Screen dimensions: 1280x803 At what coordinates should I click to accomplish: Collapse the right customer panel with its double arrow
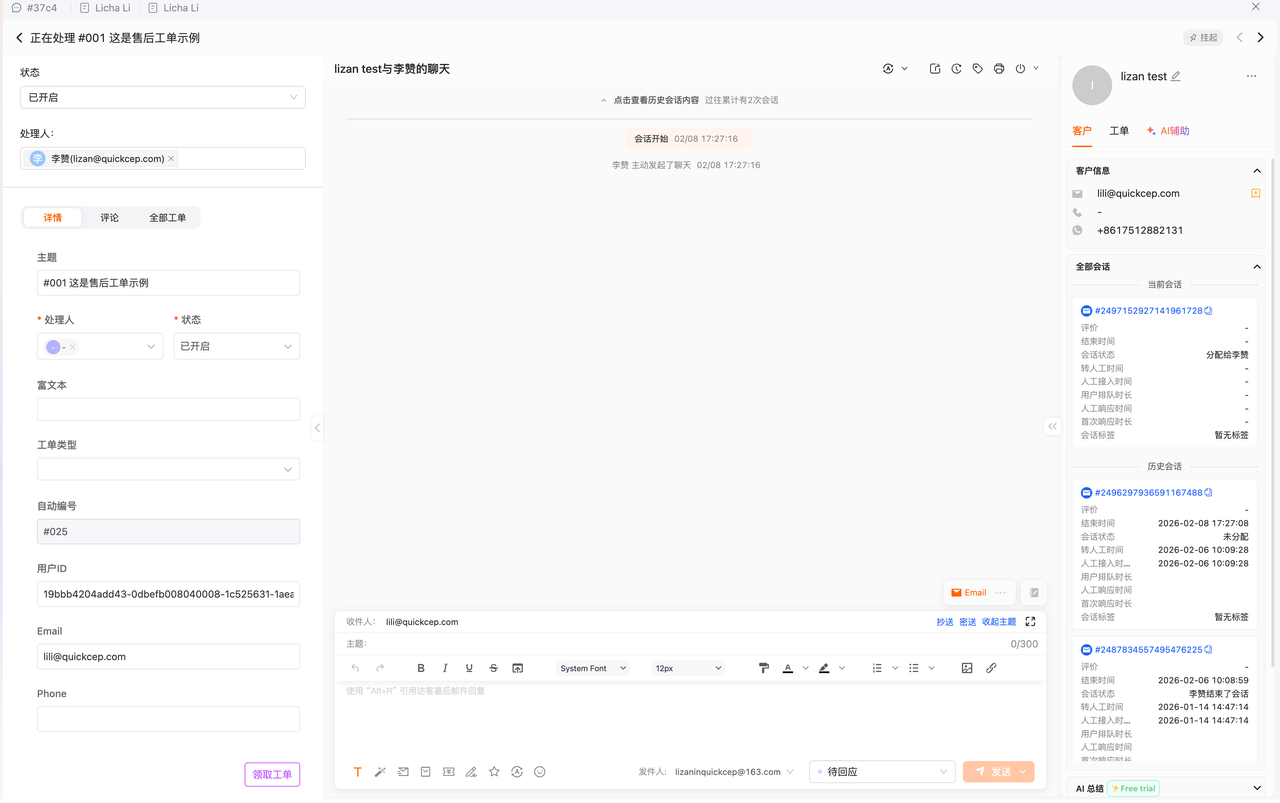(1052, 426)
